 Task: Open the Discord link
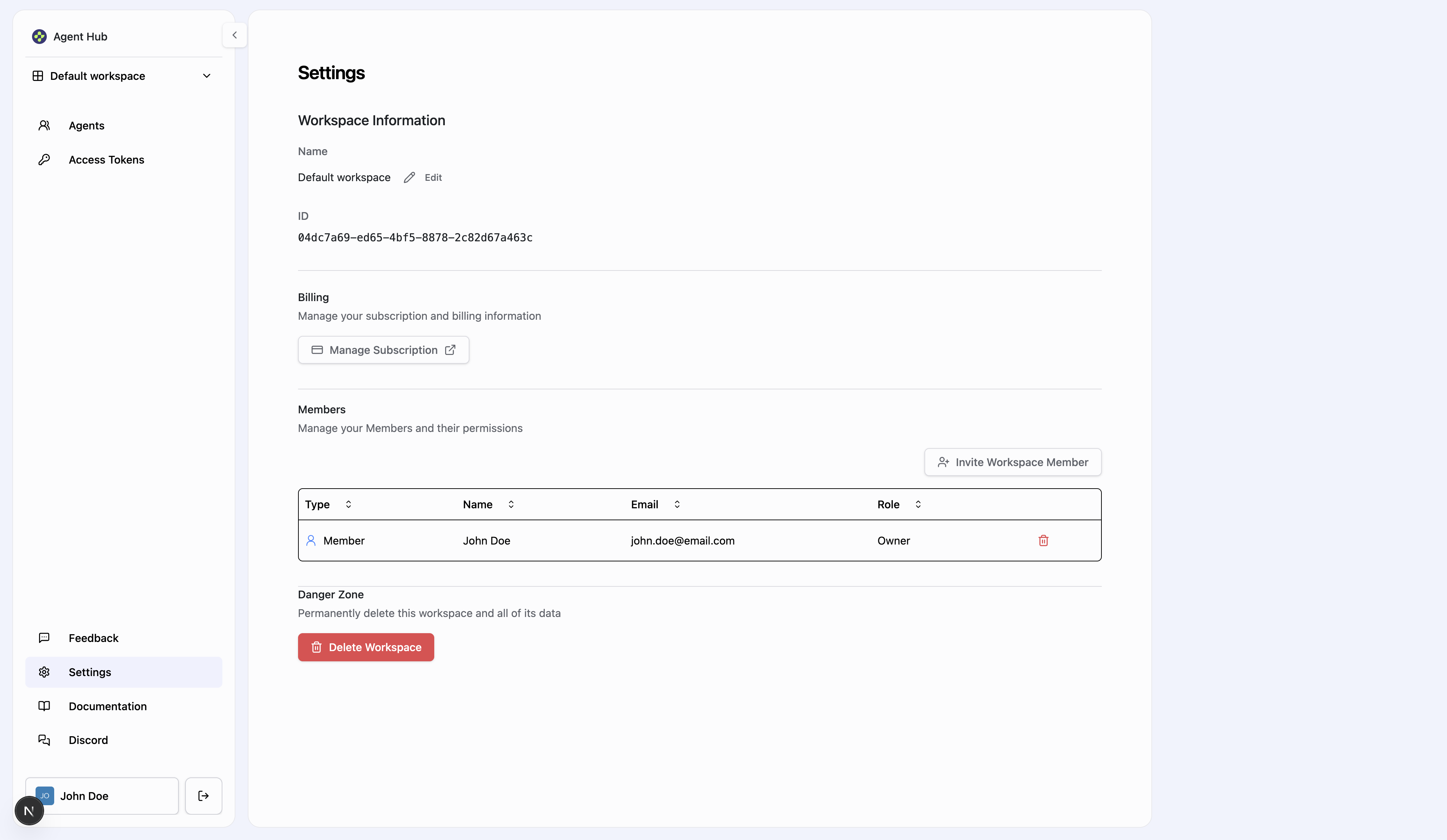point(88,740)
